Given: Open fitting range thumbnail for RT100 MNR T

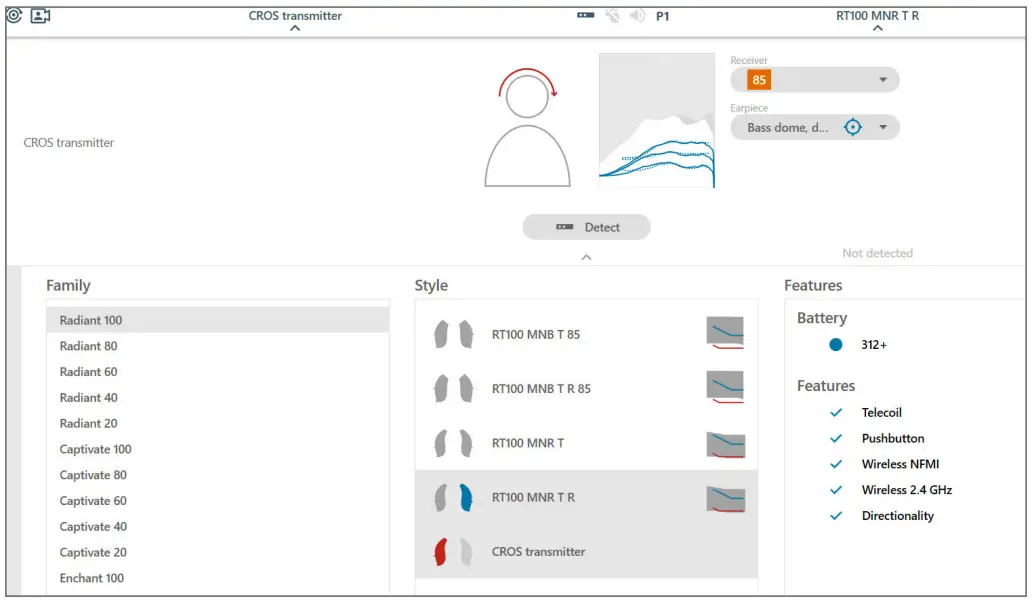Looking at the screenshot, I should click(x=725, y=445).
